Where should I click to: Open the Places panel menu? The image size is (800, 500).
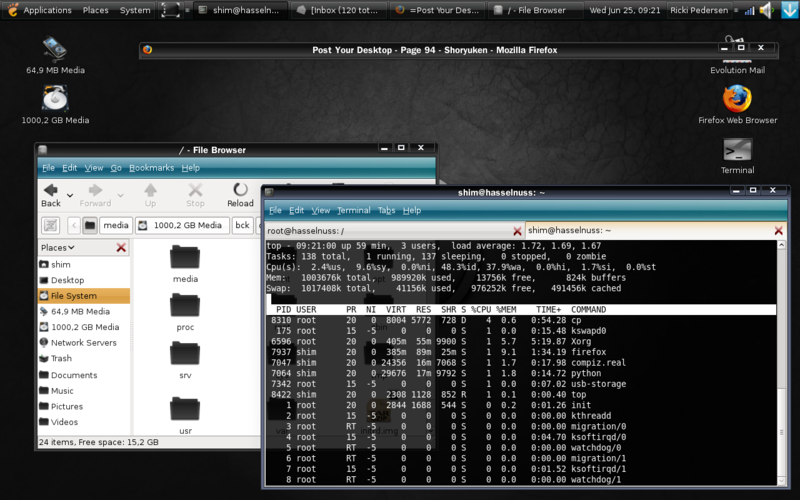[95, 10]
